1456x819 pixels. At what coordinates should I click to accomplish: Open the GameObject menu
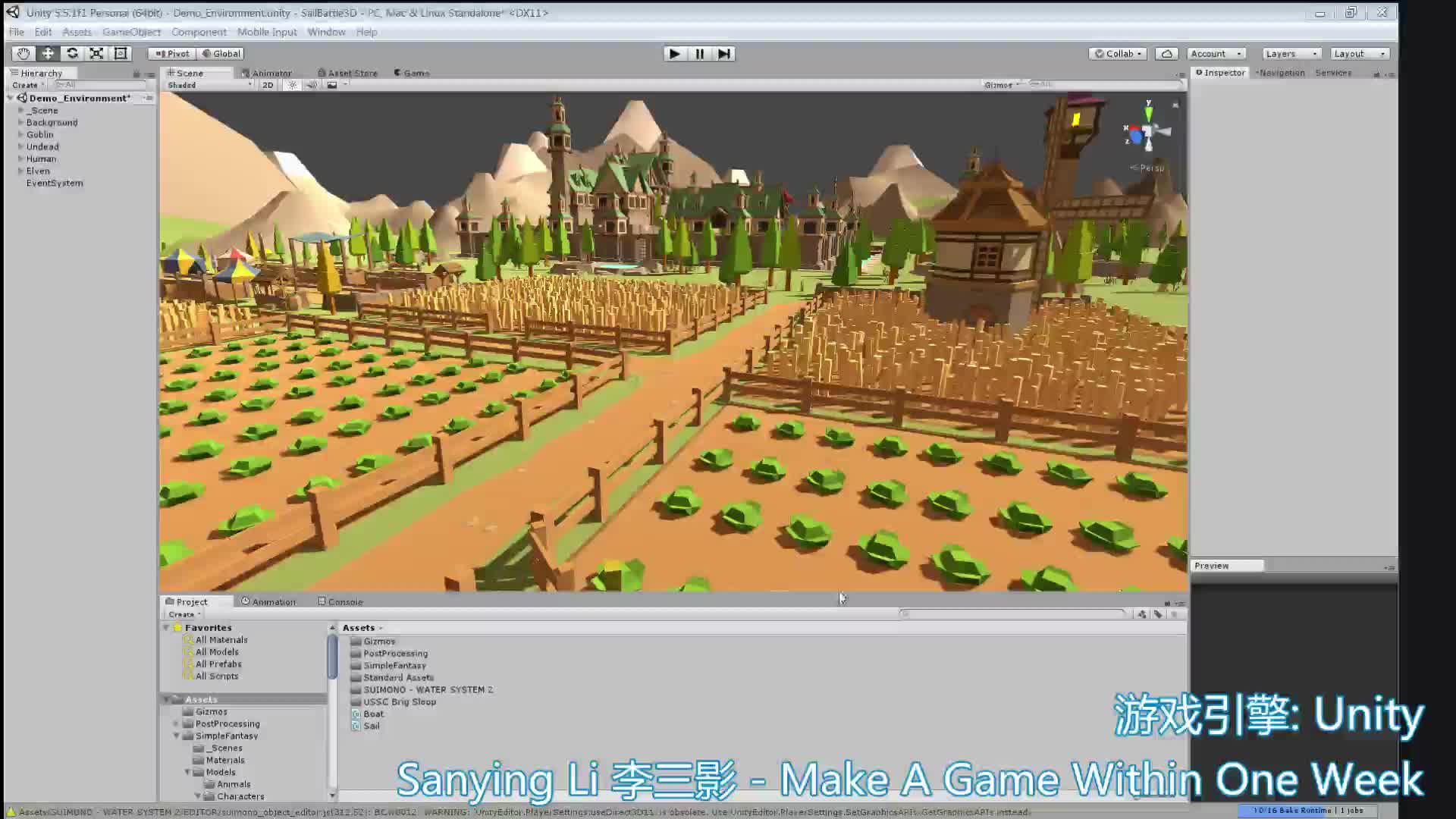(131, 32)
